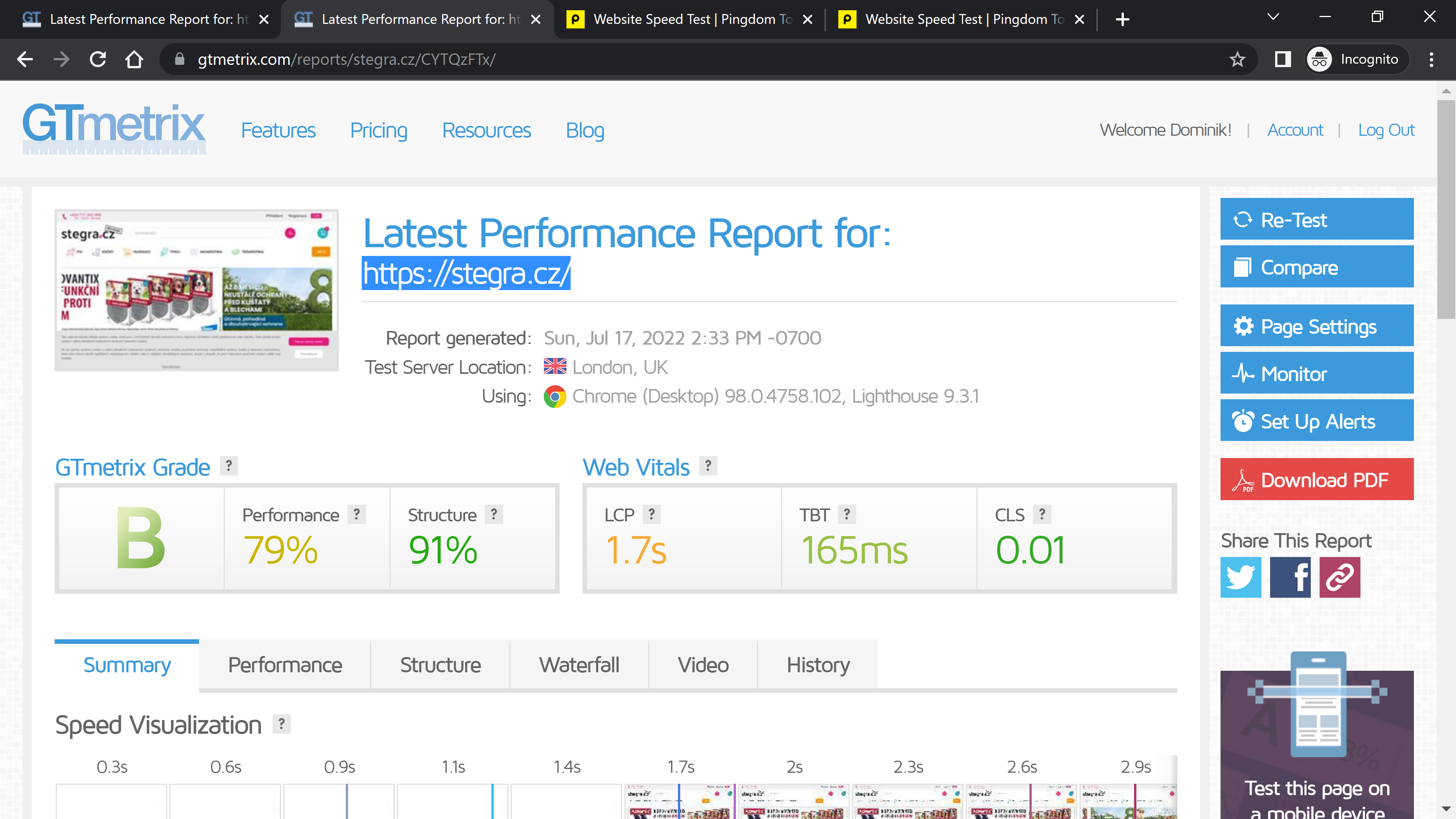Open the Pricing link in navigation
1456x819 pixels.
click(378, 130)
